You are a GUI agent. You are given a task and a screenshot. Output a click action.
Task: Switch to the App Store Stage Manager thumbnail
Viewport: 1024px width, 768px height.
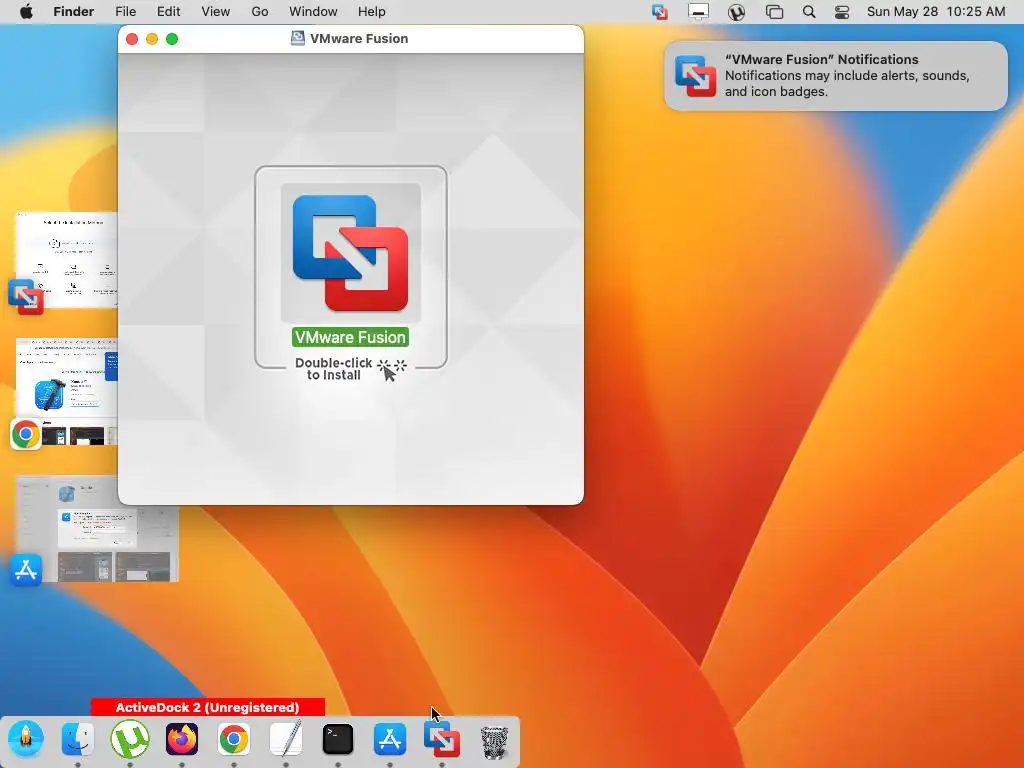[97, 529]
